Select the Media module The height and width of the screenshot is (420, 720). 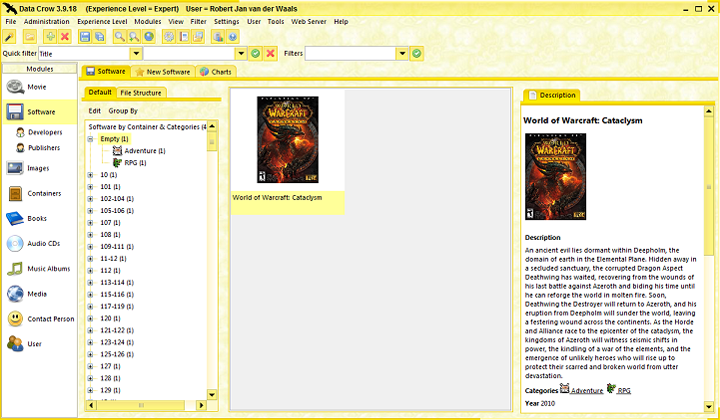coord(39,294)
